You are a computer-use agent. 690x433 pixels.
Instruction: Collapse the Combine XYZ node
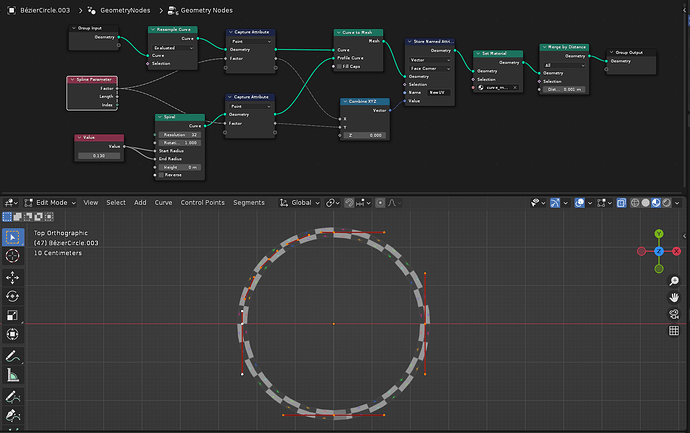345,101
